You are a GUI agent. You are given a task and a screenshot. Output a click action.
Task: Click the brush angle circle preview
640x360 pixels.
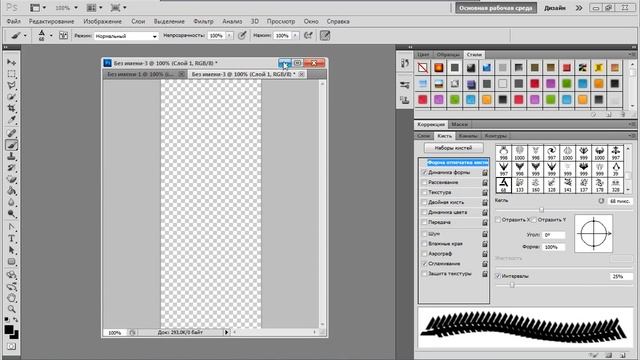[x=594, y=233]
